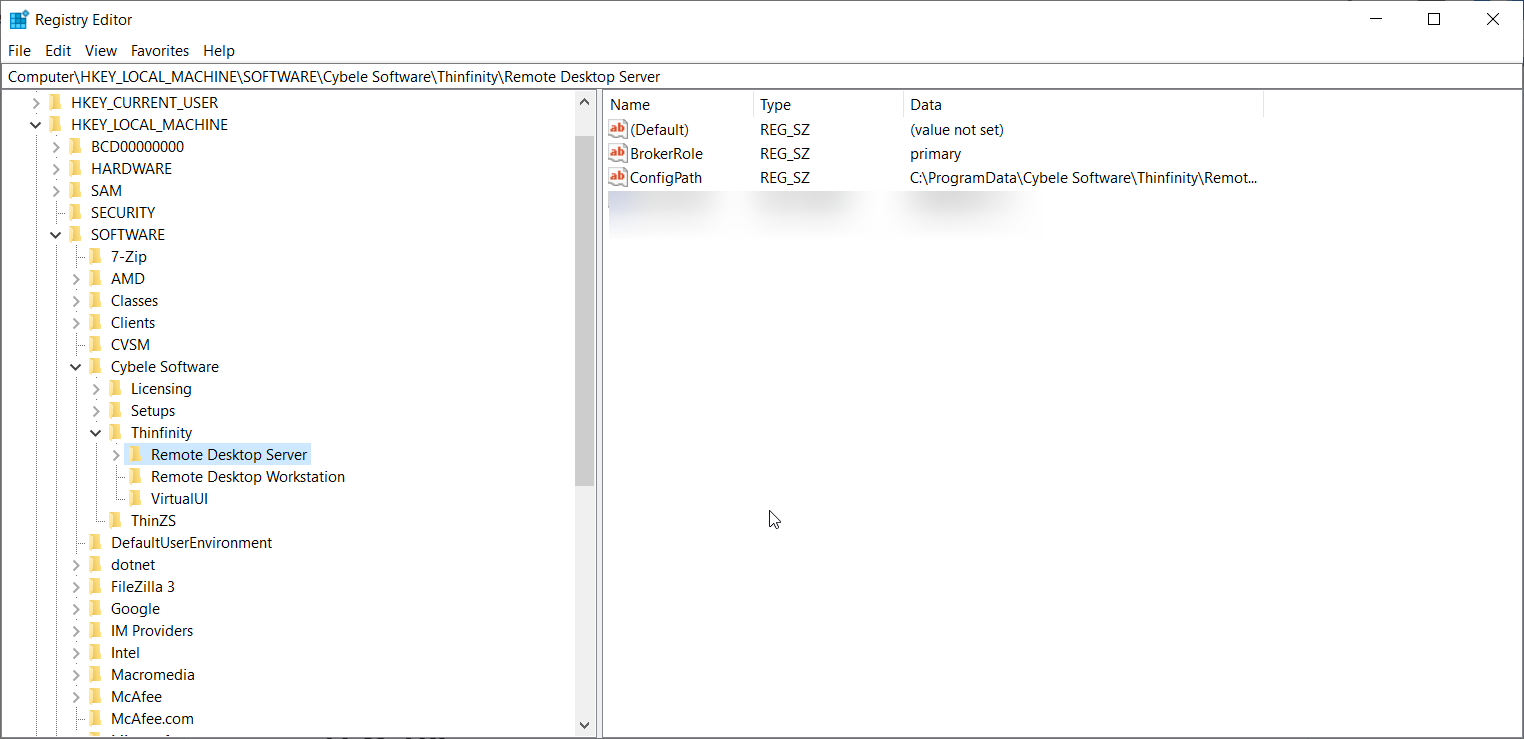Expand the HKEY_CURRENT_USER key
1524x739 pixels.
pos(36,102)
